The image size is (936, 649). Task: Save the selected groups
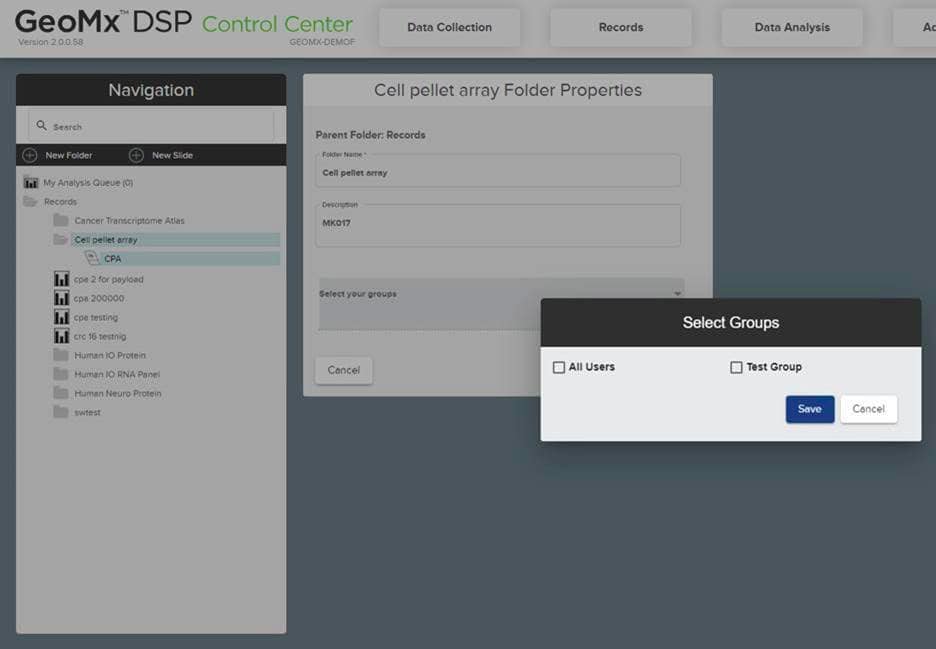click(x=809, y=409)
